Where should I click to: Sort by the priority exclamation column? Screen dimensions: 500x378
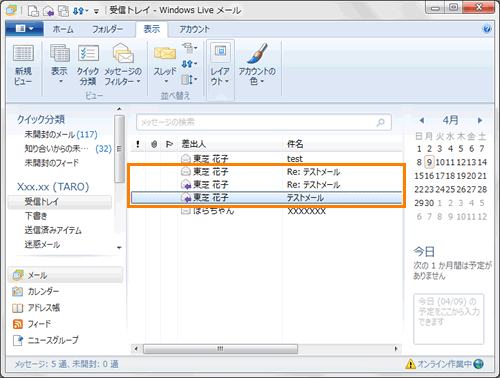pos(138,144)
